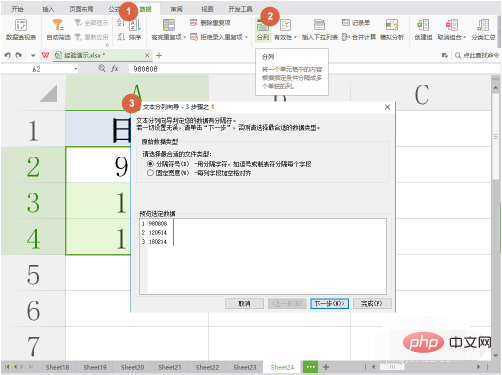The height and width of the screenshot is (375, 502).
Task: Select row 5 header
Action: point(33,274)
